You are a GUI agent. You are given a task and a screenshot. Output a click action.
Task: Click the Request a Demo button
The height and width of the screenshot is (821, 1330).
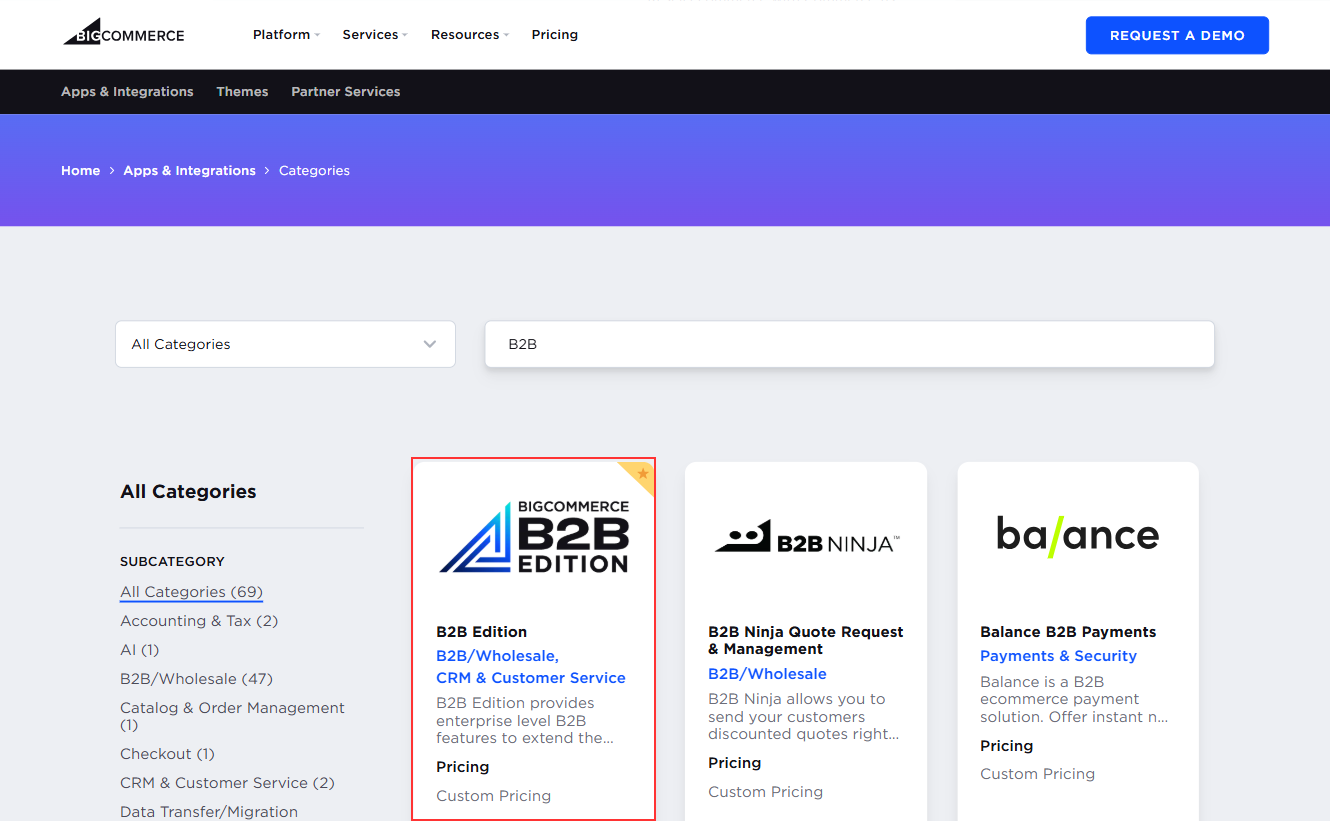1177,35
